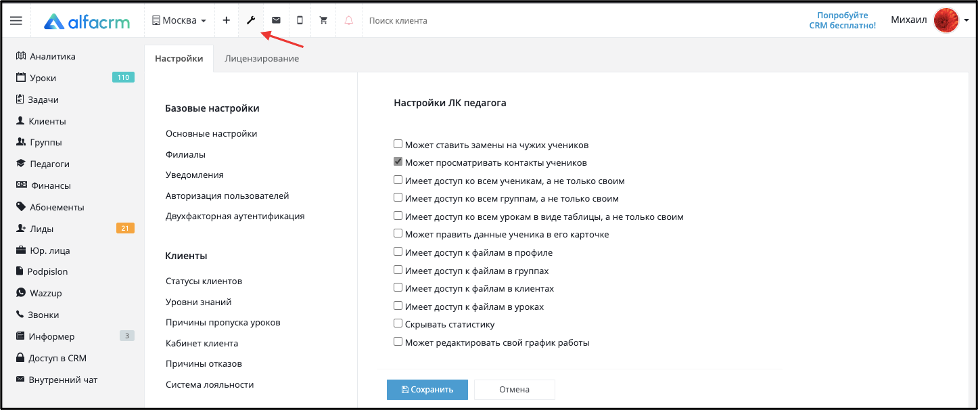Check Имеет доступ к файлам в клиентах
Viewport: 979px width, 410px height.
(398, 288)
